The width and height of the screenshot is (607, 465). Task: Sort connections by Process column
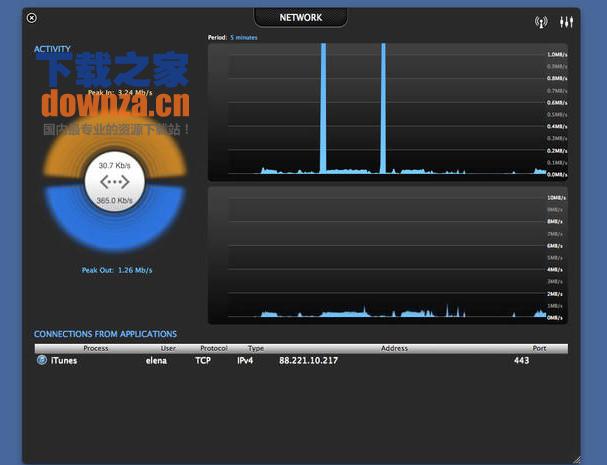[96, 348]
